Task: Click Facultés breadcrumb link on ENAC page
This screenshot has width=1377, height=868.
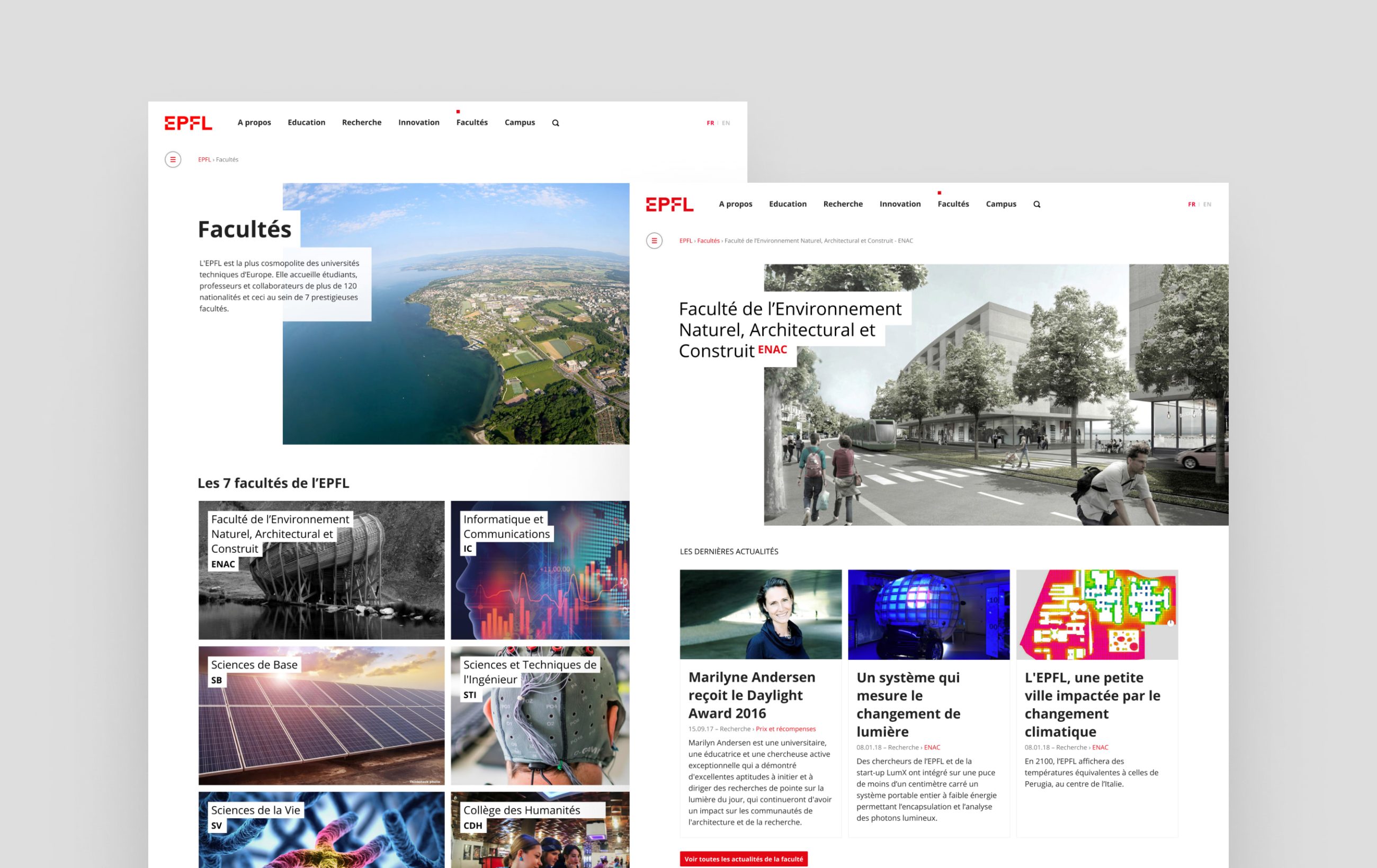Action: [708, 241]
